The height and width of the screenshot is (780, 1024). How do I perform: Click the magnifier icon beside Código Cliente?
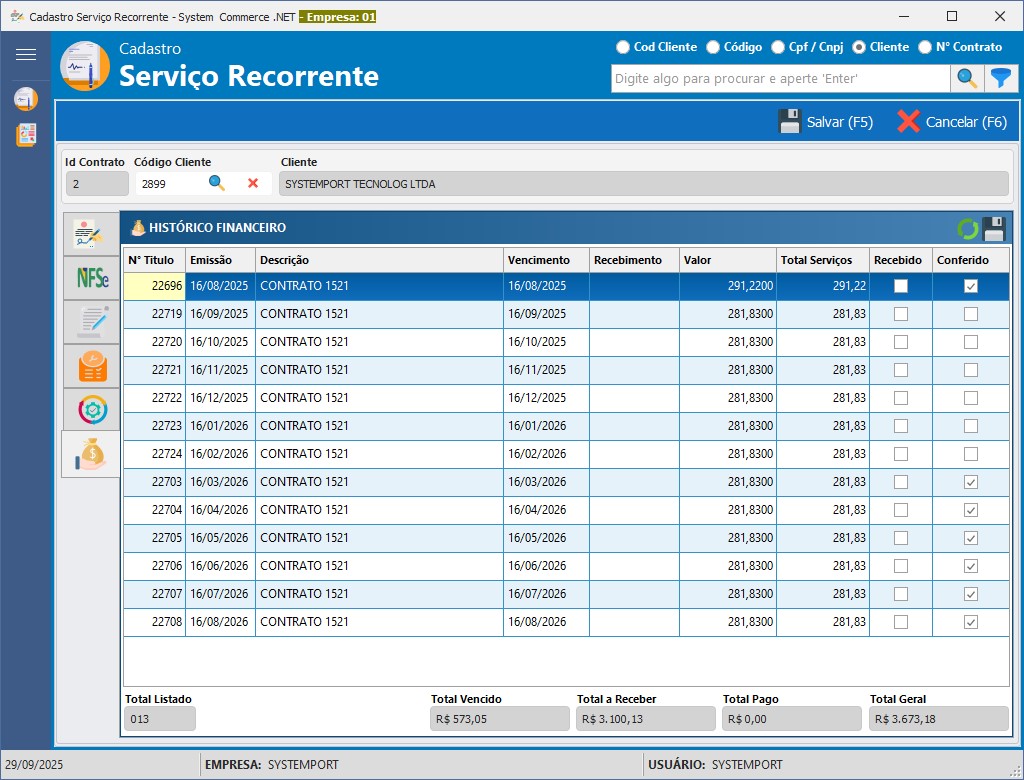[x=217, y=183]
